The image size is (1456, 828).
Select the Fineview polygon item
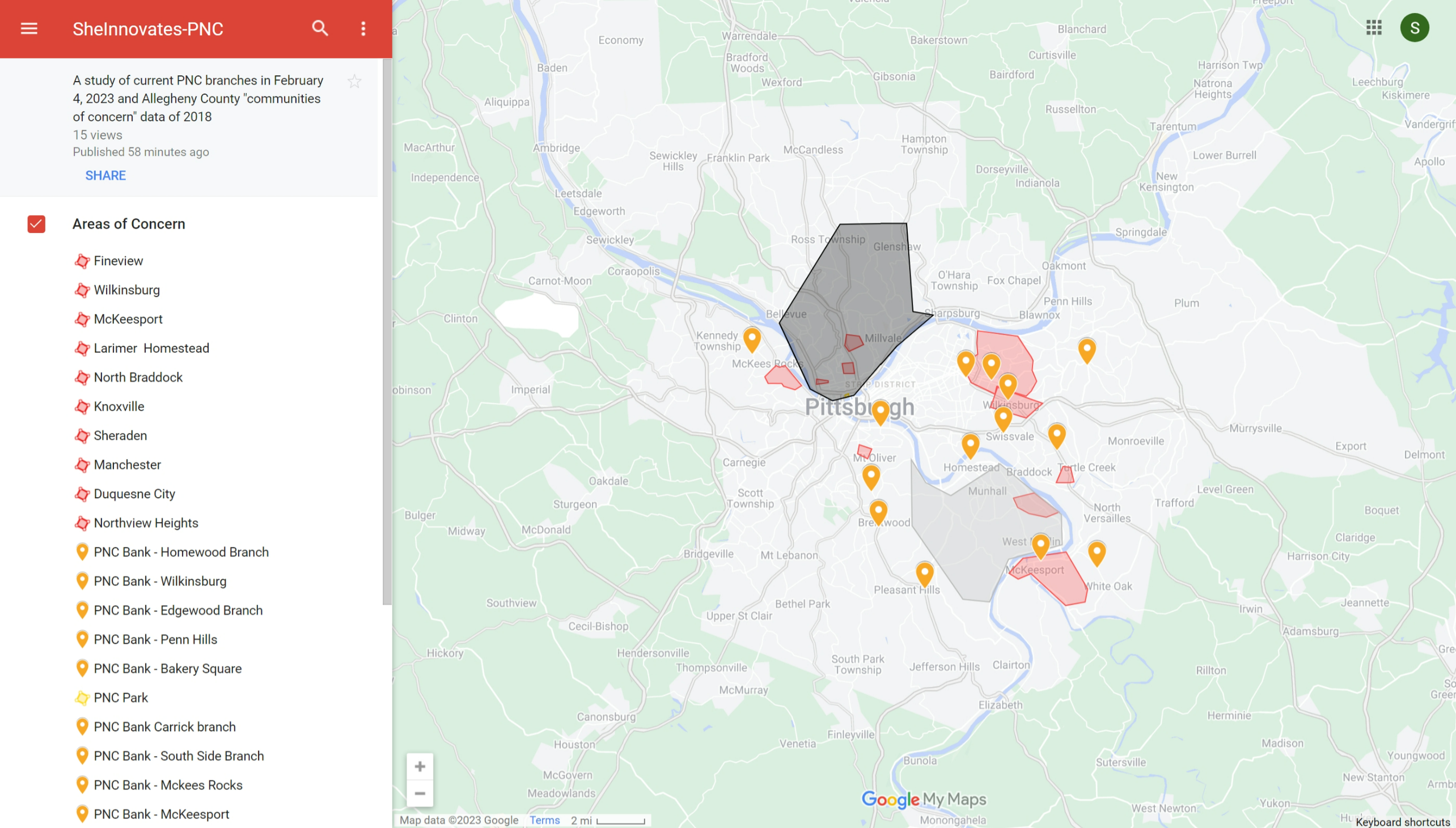(118, 261)
